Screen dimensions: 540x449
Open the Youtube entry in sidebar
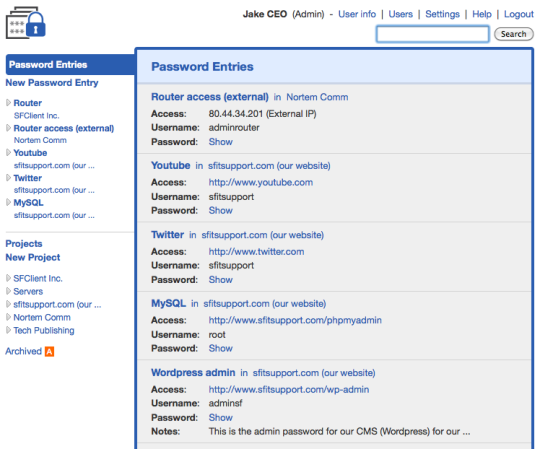tap(30, 153)
